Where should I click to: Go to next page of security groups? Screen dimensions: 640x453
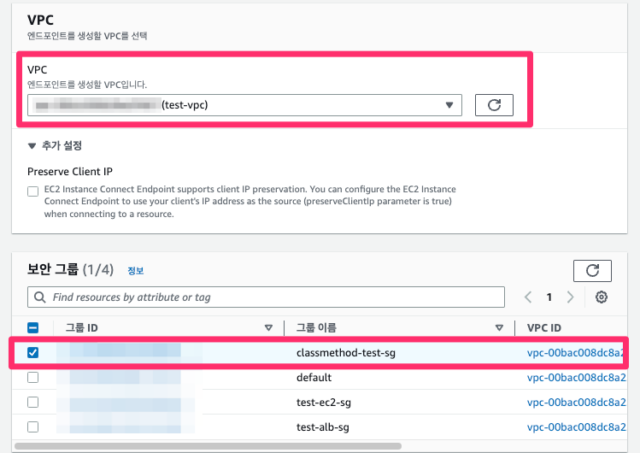[x=571, y=297]
